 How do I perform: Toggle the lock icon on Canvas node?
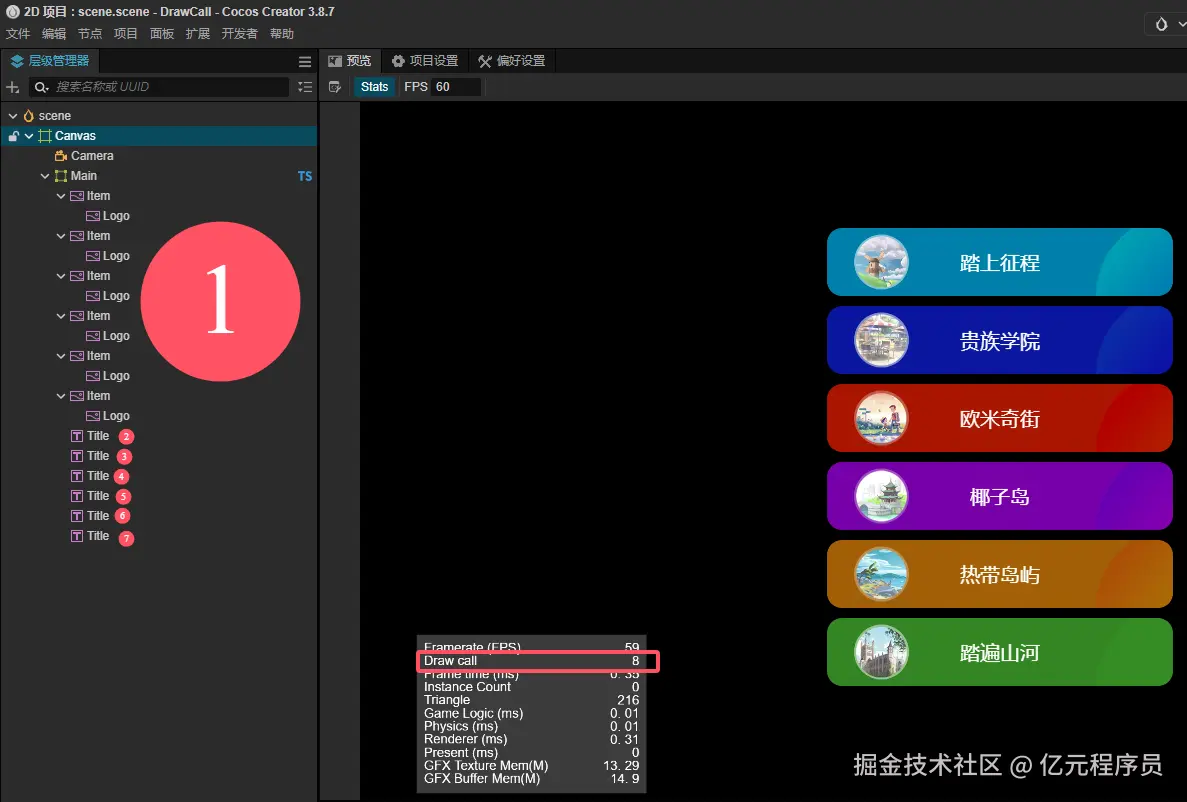point(13,136)
